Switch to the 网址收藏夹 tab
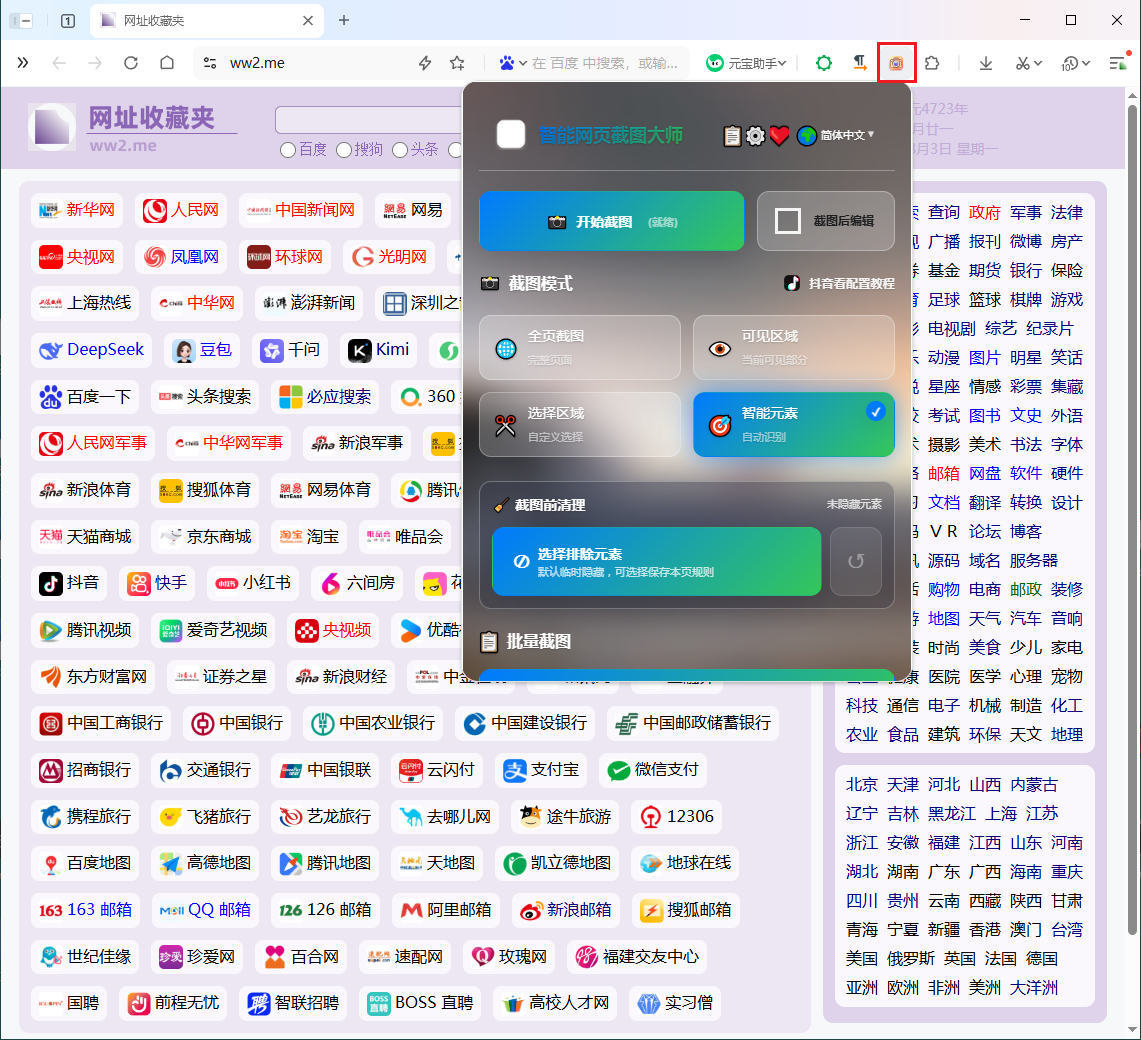Viewport: 1141px width, 1040px height. pyautogui.click(x=207, y=20)
